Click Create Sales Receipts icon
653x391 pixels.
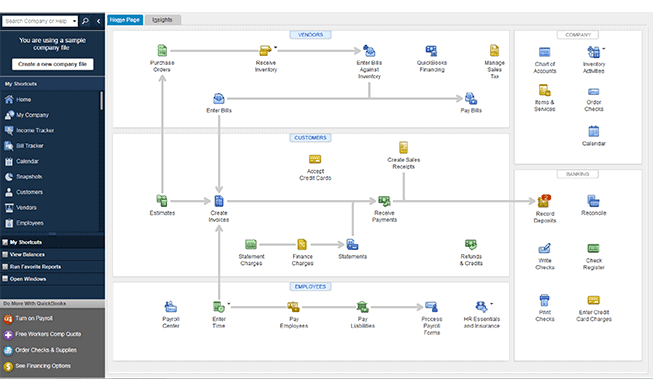point(404,147)
